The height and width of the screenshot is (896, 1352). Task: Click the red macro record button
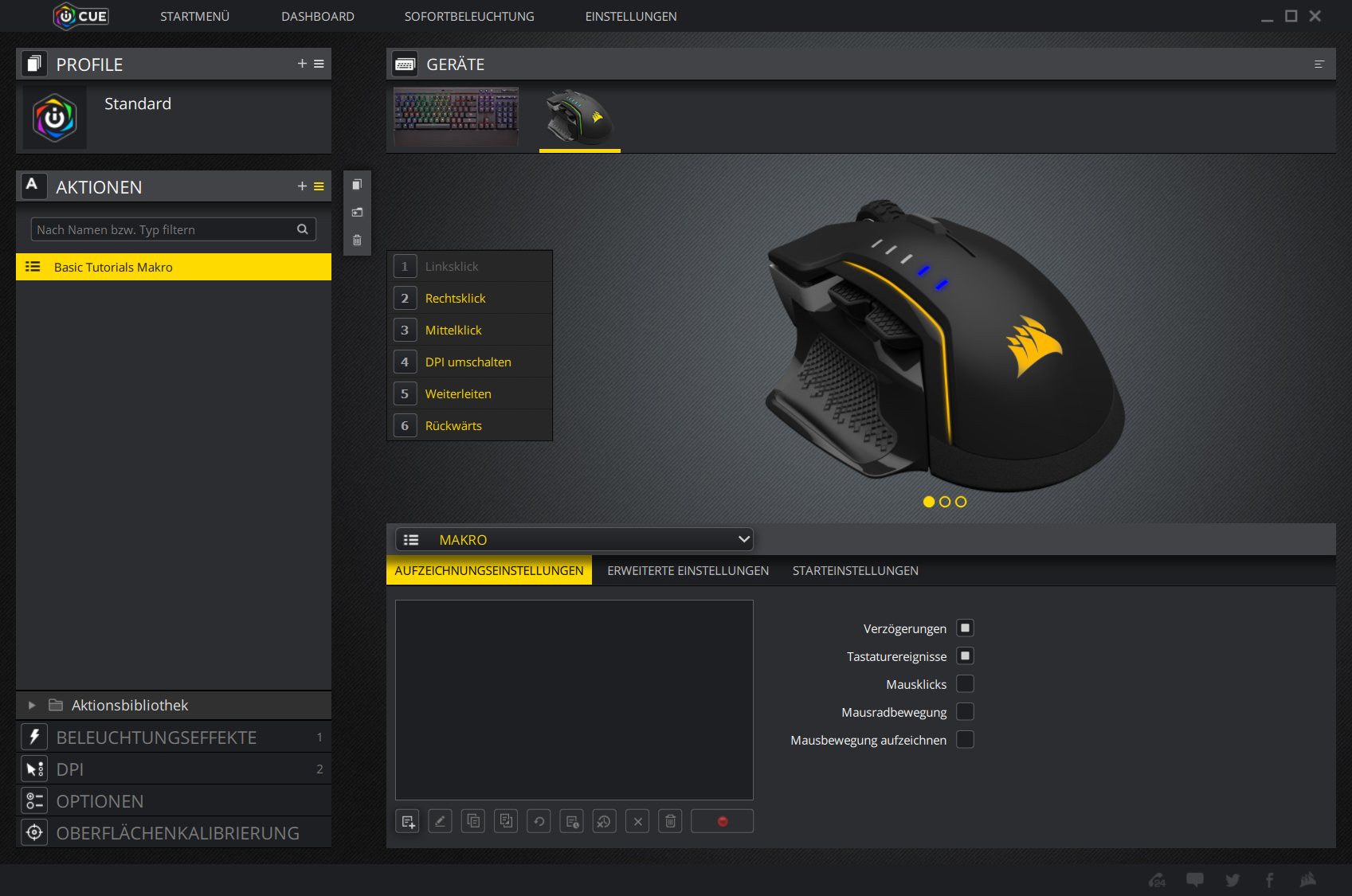pyautogui.click(x=722, y=821)
